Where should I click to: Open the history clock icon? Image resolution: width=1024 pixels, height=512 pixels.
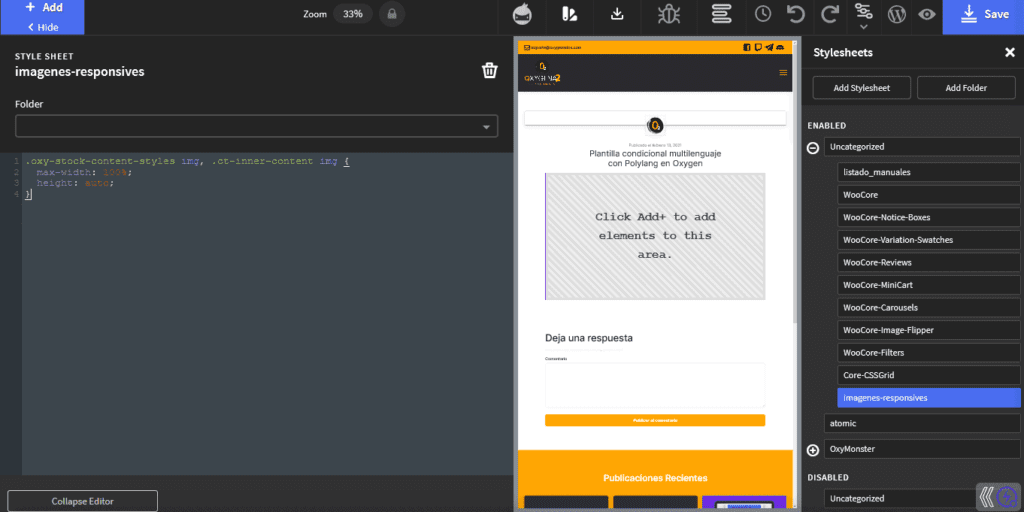pyautogui.click(x=763, y=14)
